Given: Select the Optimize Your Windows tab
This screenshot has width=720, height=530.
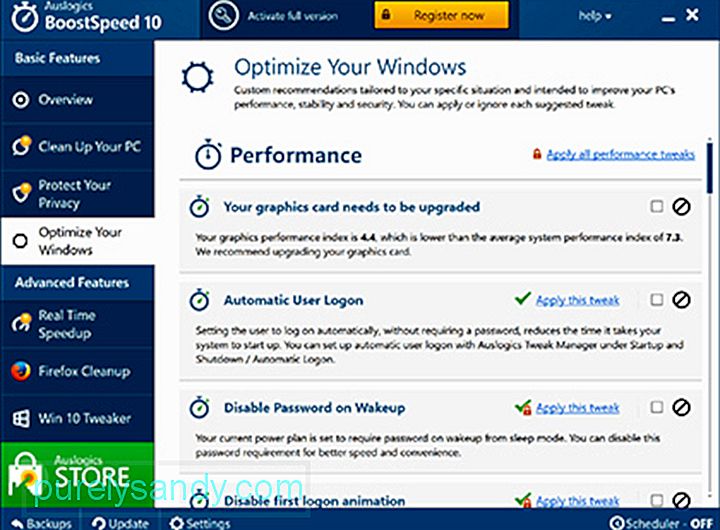Looking at the screenshot, I should click(78, 241).
